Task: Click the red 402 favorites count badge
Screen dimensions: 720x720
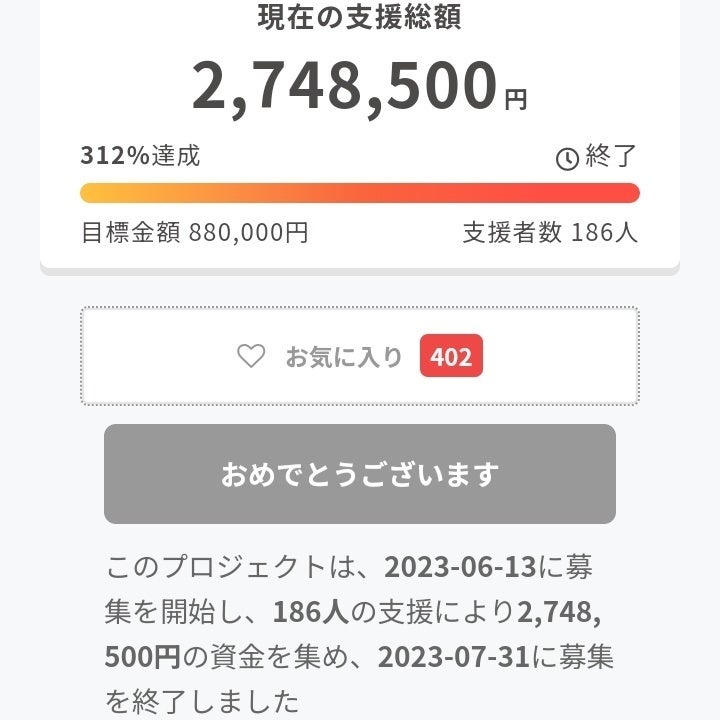Action: tap(451, 357)
